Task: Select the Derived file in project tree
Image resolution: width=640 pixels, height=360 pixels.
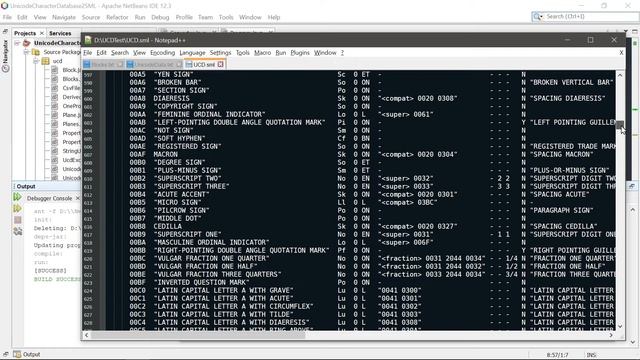Action: coord(66,97)
